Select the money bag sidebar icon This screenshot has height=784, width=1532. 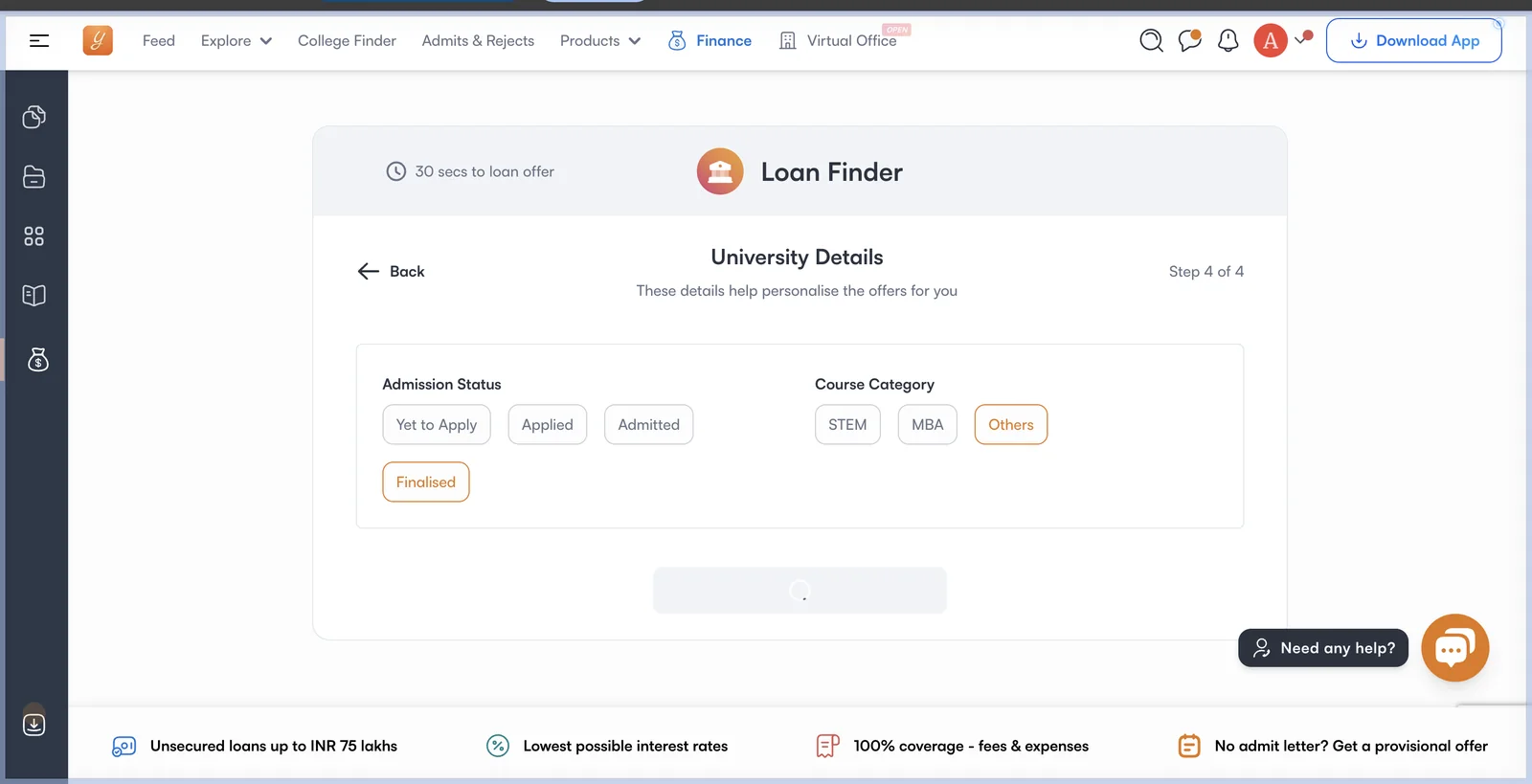click(x=38, y=360)
